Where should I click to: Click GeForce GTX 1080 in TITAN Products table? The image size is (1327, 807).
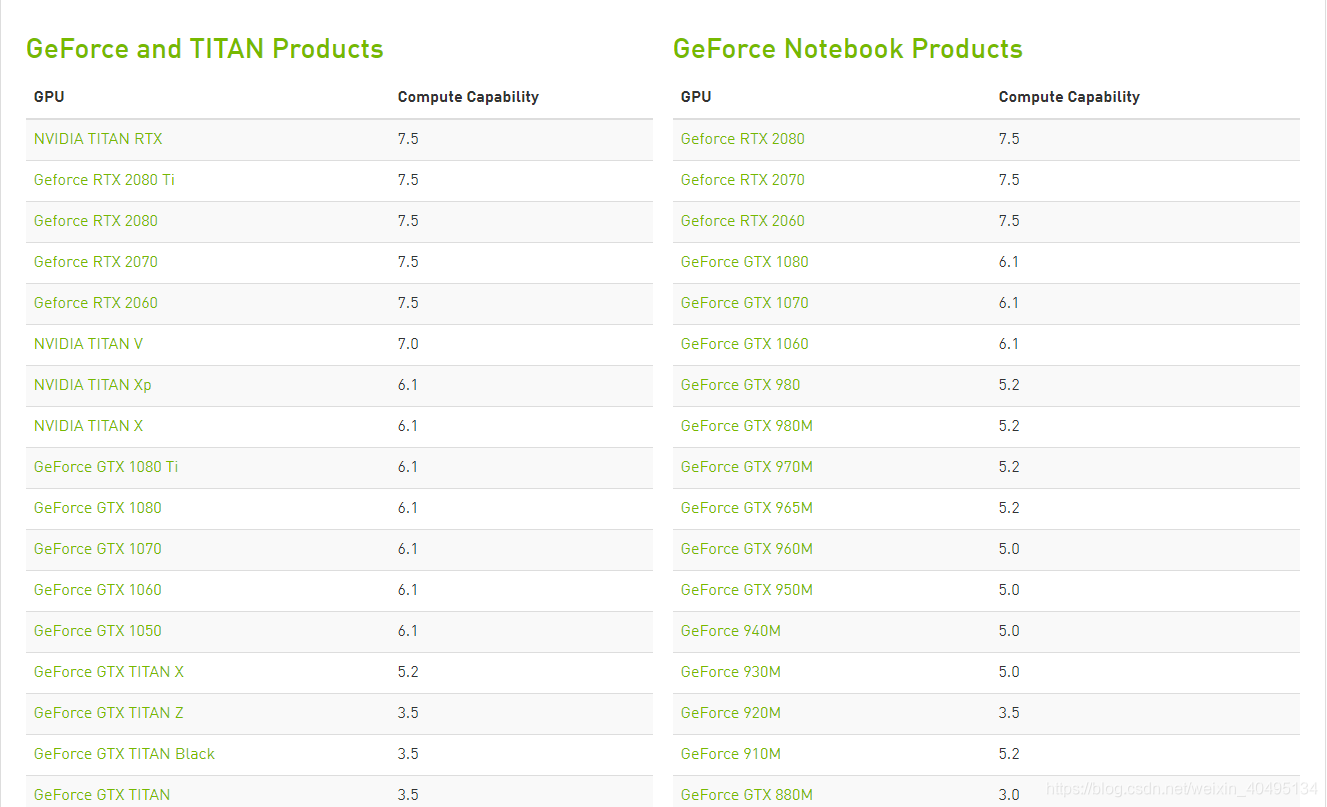98,508
